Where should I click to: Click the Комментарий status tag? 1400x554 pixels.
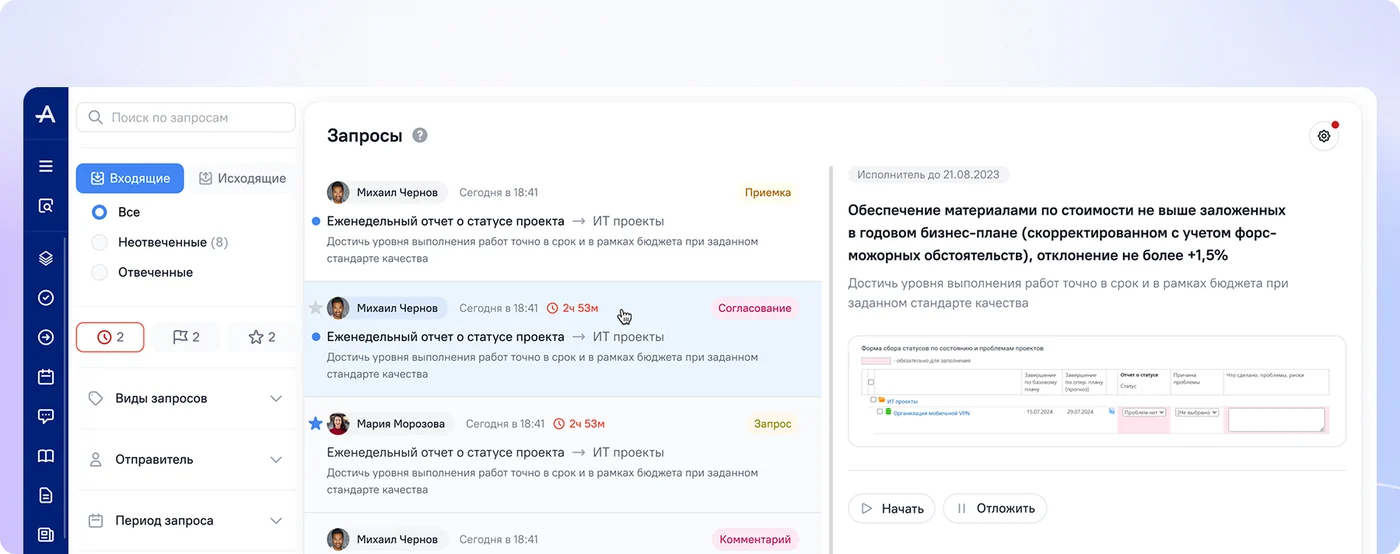tap(755, 540)
